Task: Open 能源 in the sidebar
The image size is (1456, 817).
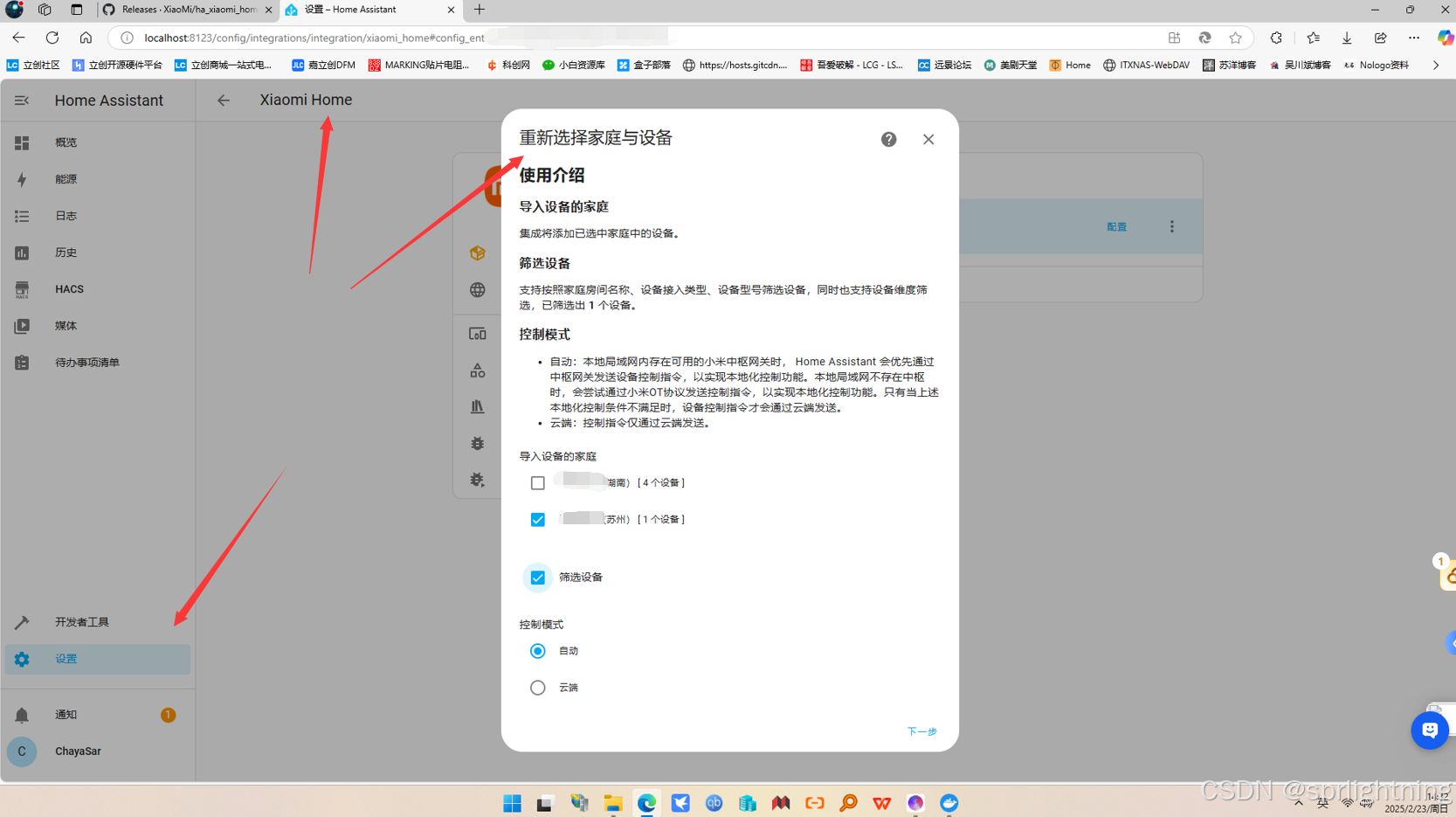Action: [x=97, y=179]
